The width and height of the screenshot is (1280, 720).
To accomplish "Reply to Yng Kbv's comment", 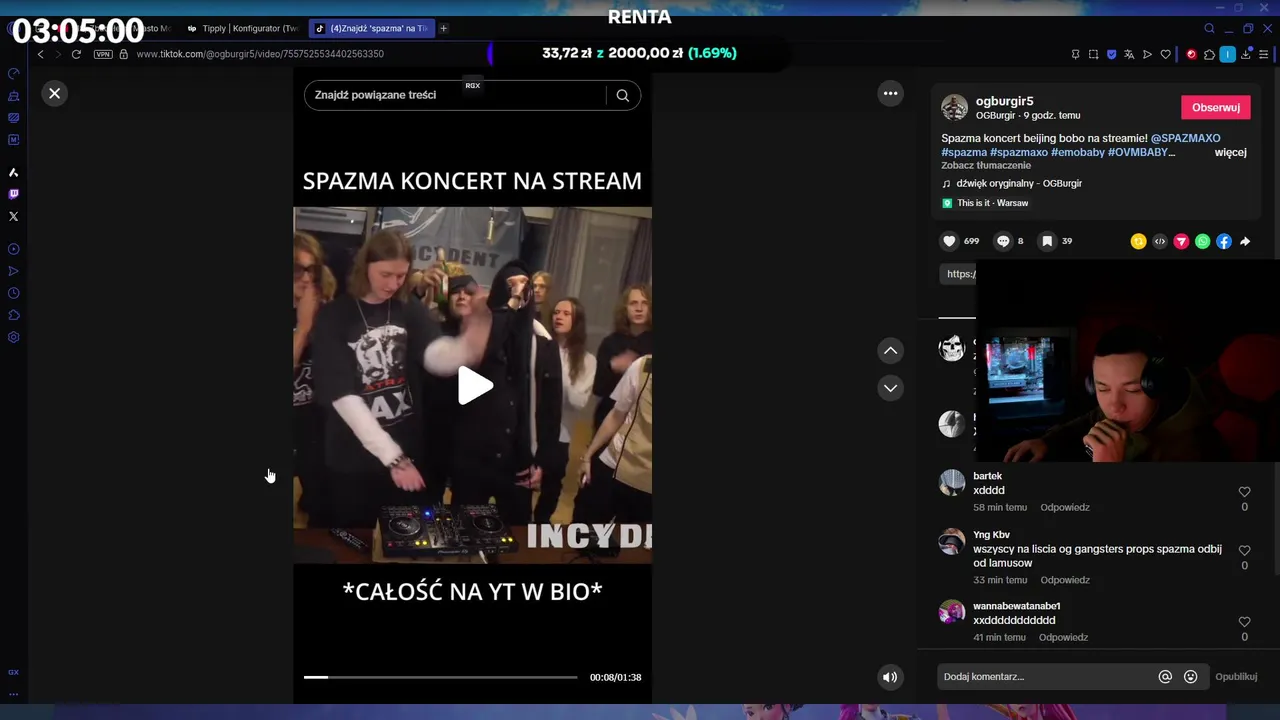I will click(x=1065, y=580).
